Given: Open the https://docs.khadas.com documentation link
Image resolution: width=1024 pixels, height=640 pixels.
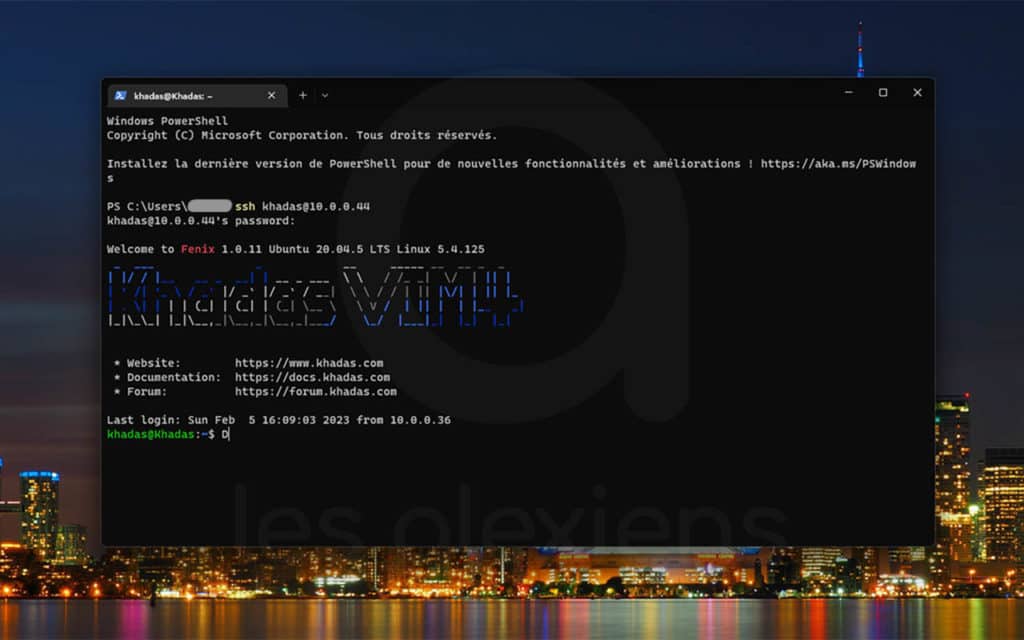Looking at the screenshot, I should point(312,377).
